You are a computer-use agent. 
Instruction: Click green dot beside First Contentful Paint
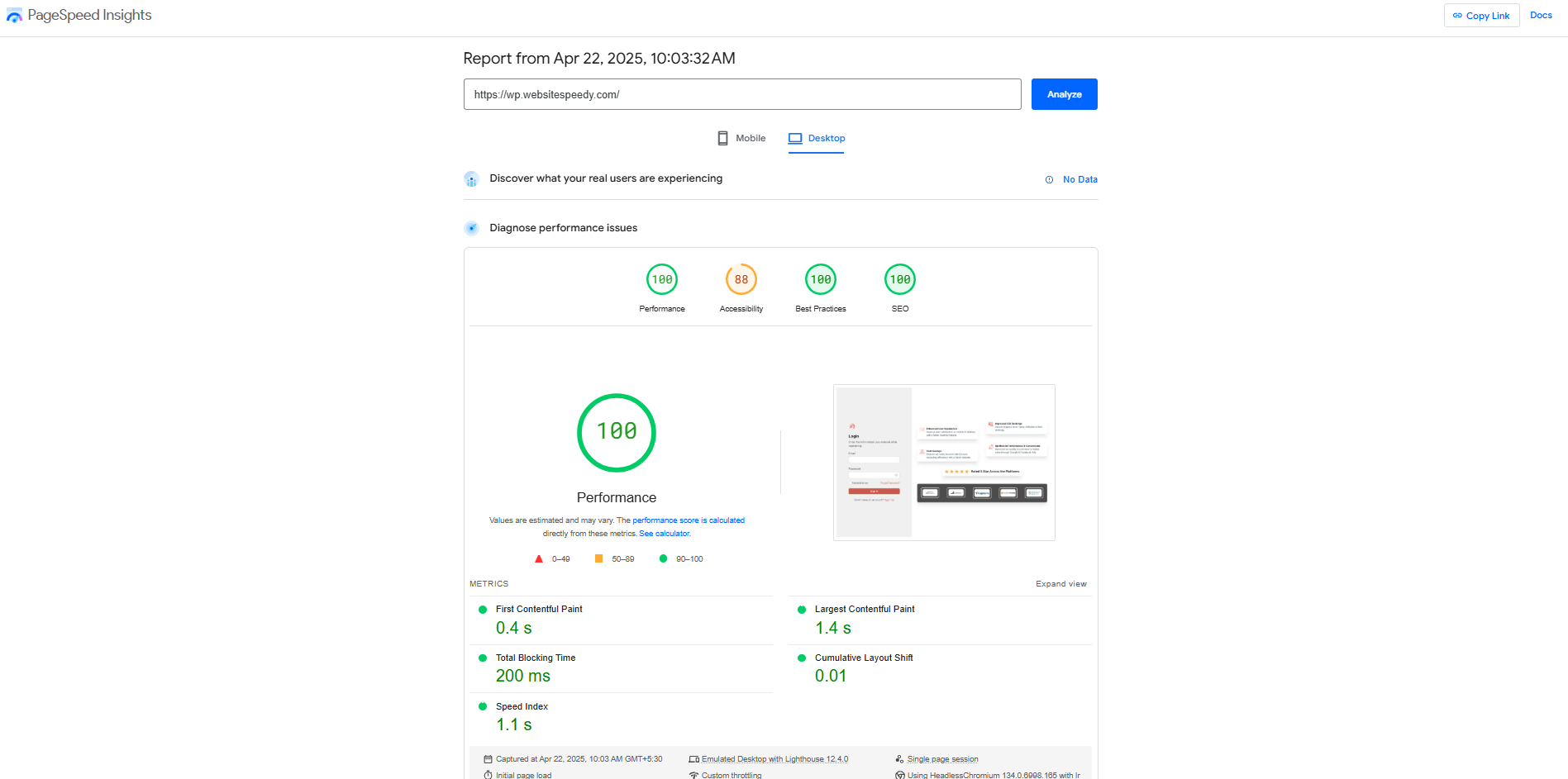(x=483, y=610)
